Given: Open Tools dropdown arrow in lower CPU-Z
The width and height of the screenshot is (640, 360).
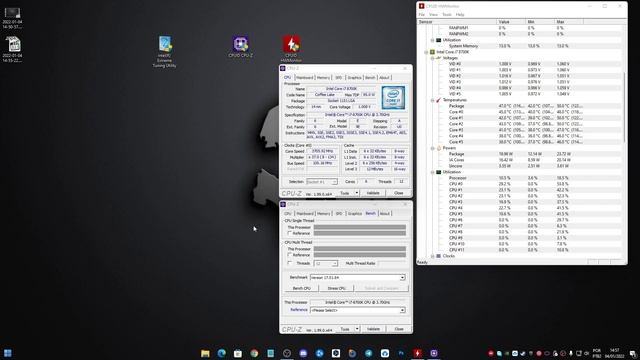Looking at the screenshot, I should pyautogui.click(x=357, y=329).
